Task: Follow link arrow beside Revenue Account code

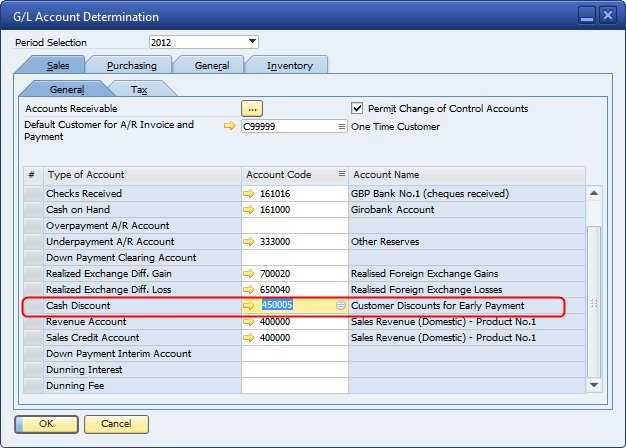Action: click(x=249, y=322)
